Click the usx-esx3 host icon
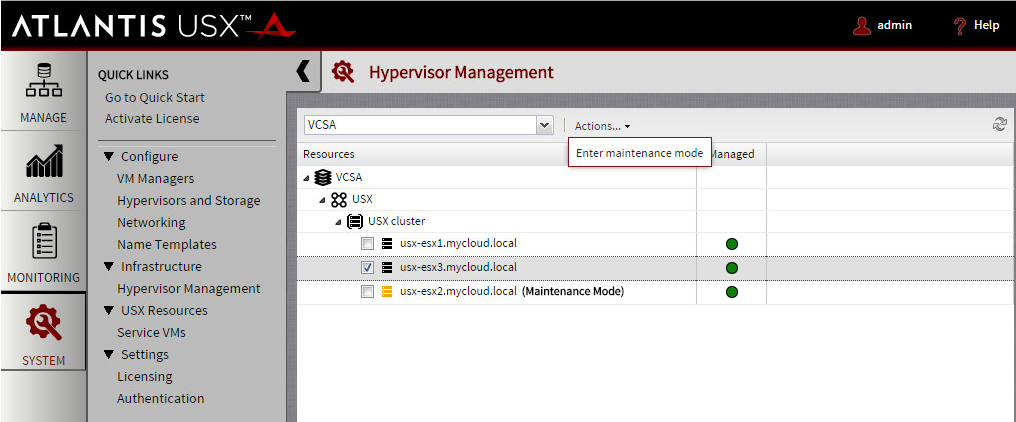 coord(387,267)
